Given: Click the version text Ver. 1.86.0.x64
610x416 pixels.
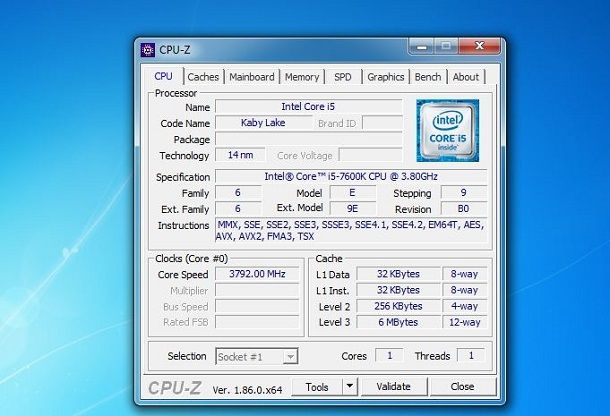Looking at the screenshot, I should [x=247, y=390].
